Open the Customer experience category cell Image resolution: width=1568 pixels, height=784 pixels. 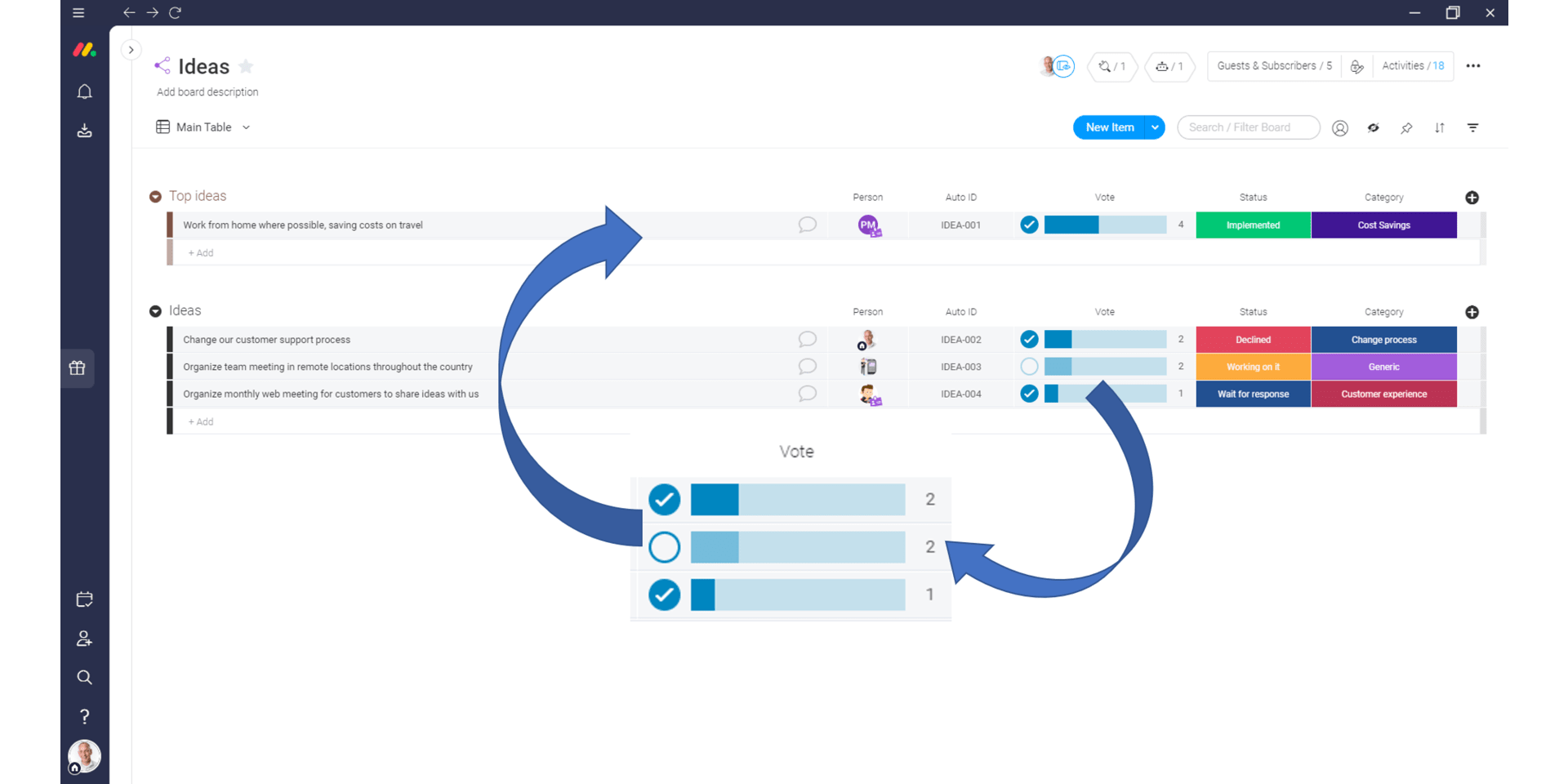pos(1384,394)
